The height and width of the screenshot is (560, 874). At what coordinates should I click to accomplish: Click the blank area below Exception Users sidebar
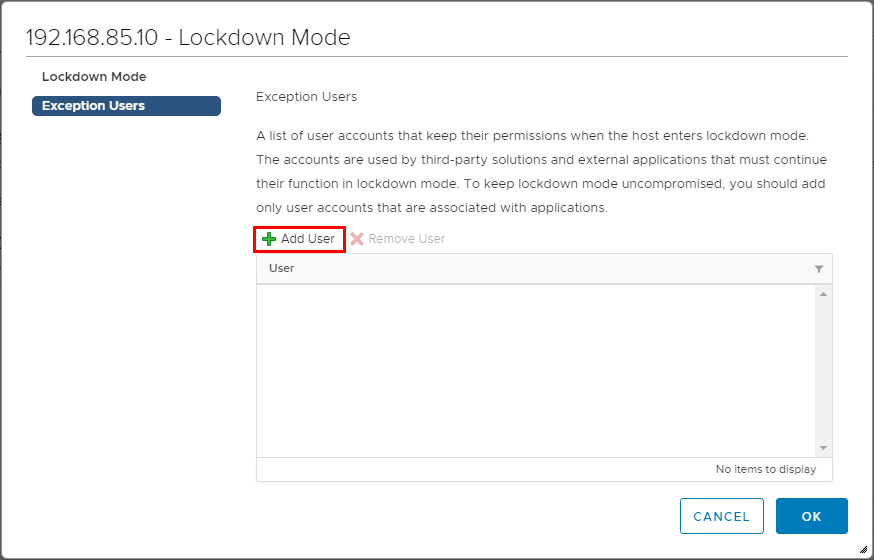(126, 300)
